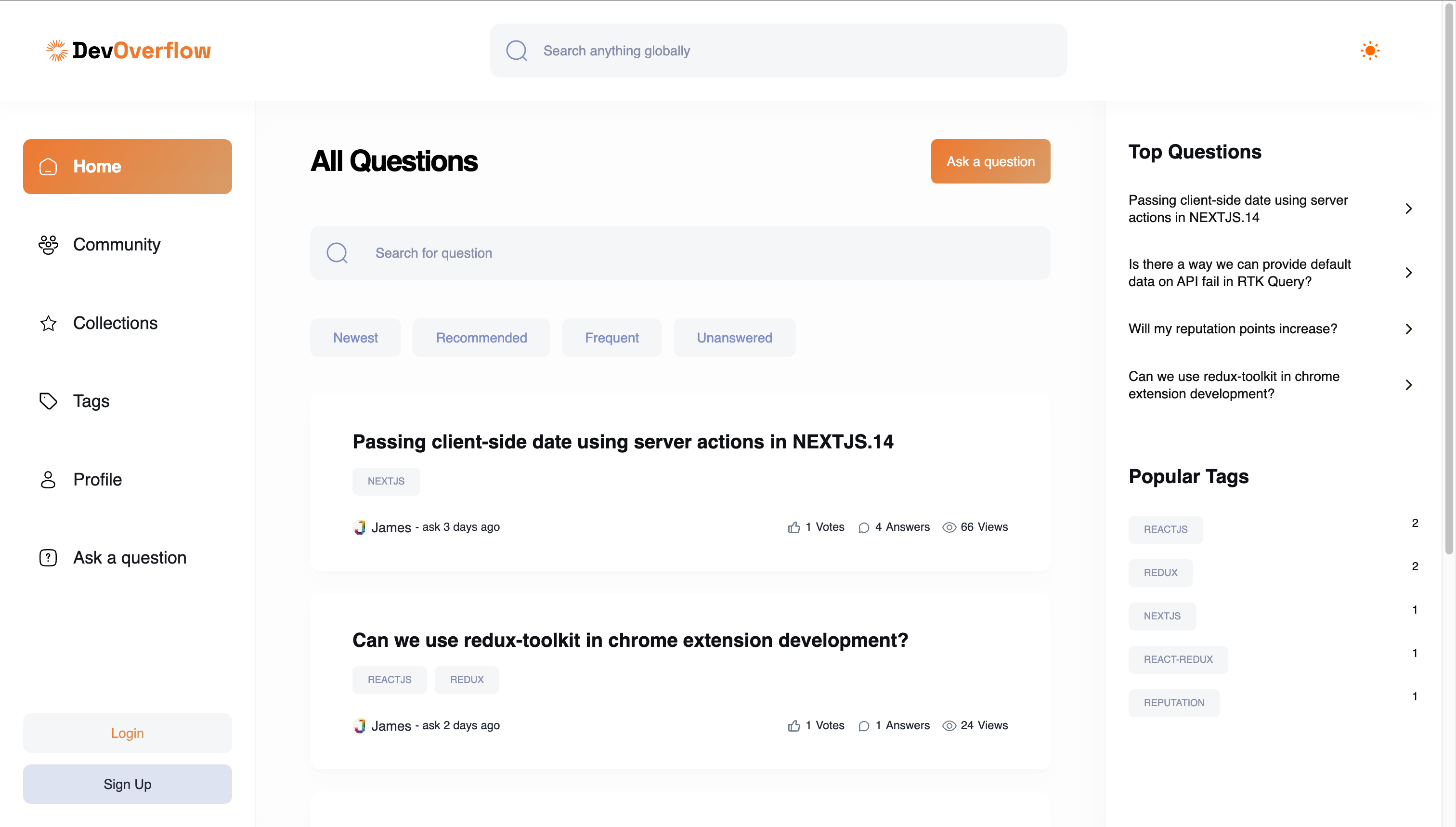Click views eye icon on NEXTJS.14 question

click(x=949, y=528)
